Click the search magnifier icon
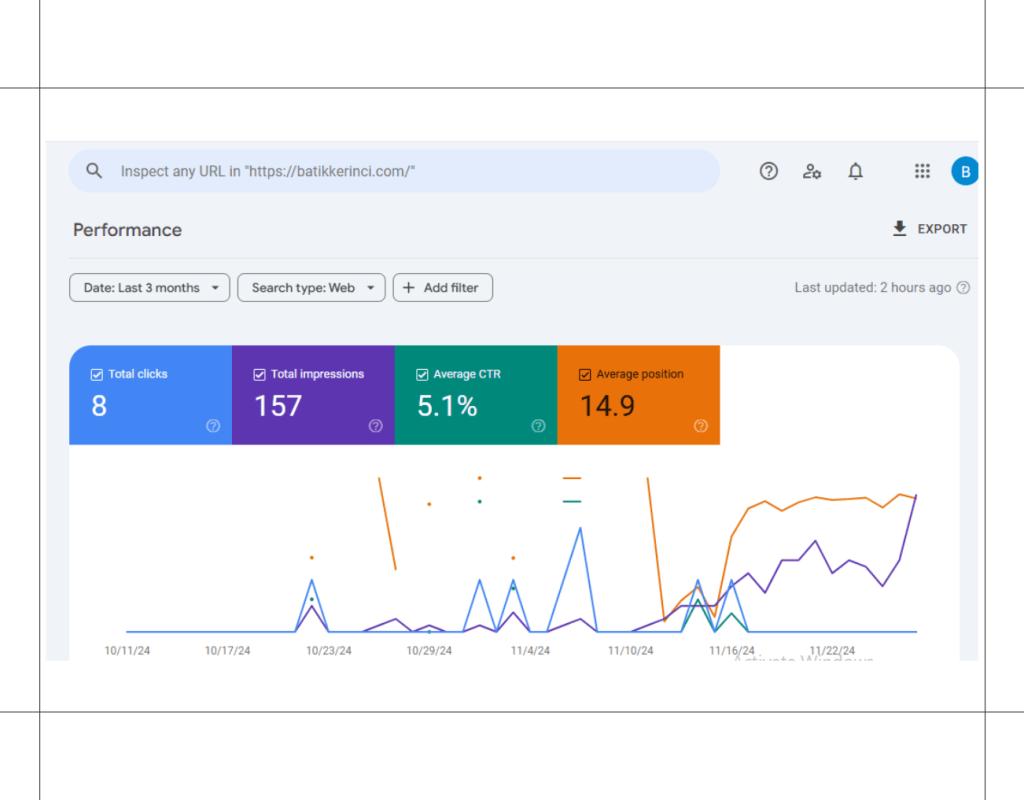This screenshot has width=1024, height=800. tap(94, 171)
